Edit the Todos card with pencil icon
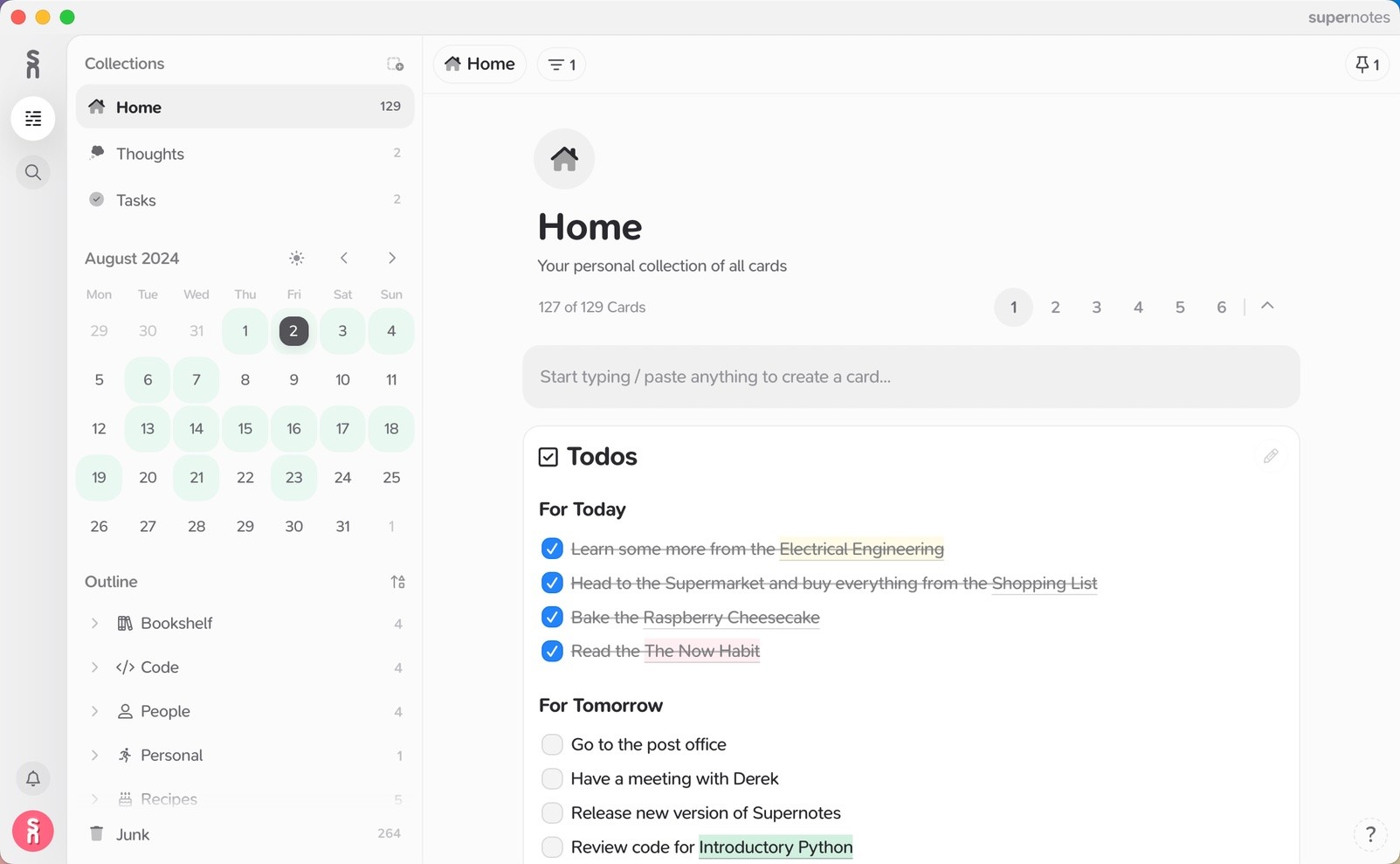The height and width of the screenshot is (864, 1400). click(1270, 456)
